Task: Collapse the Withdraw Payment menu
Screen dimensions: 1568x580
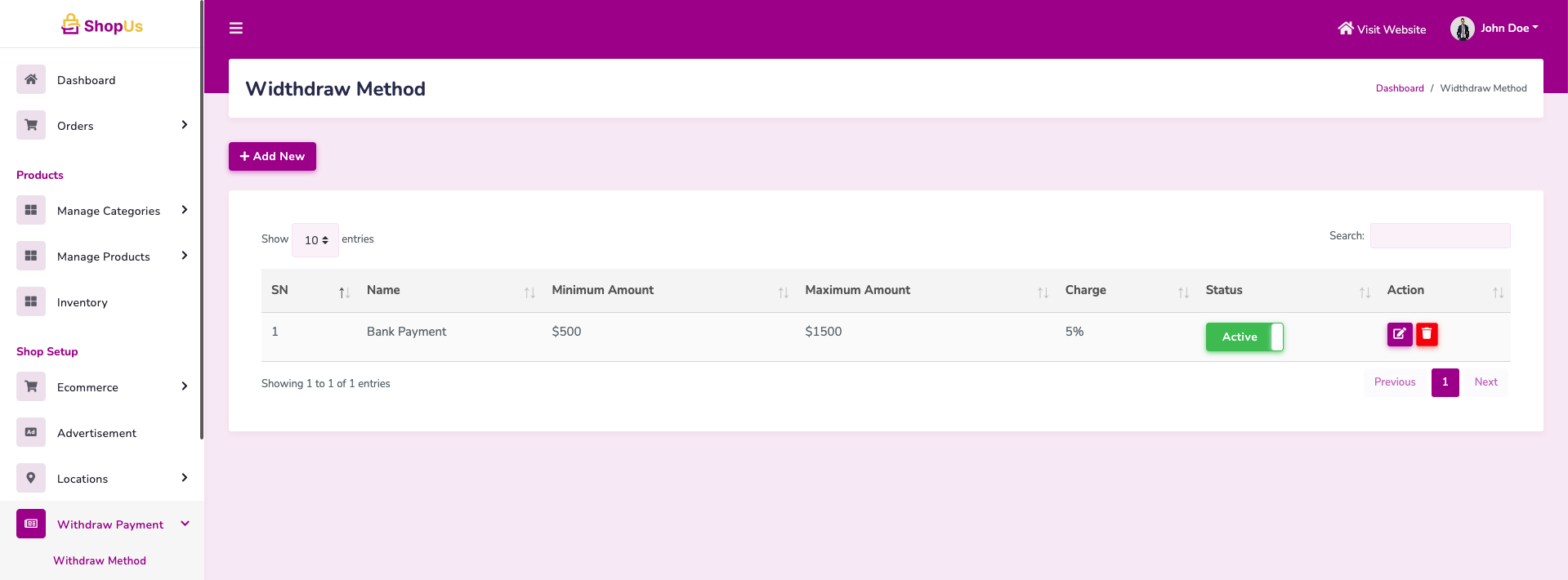Action: point(185,524)
